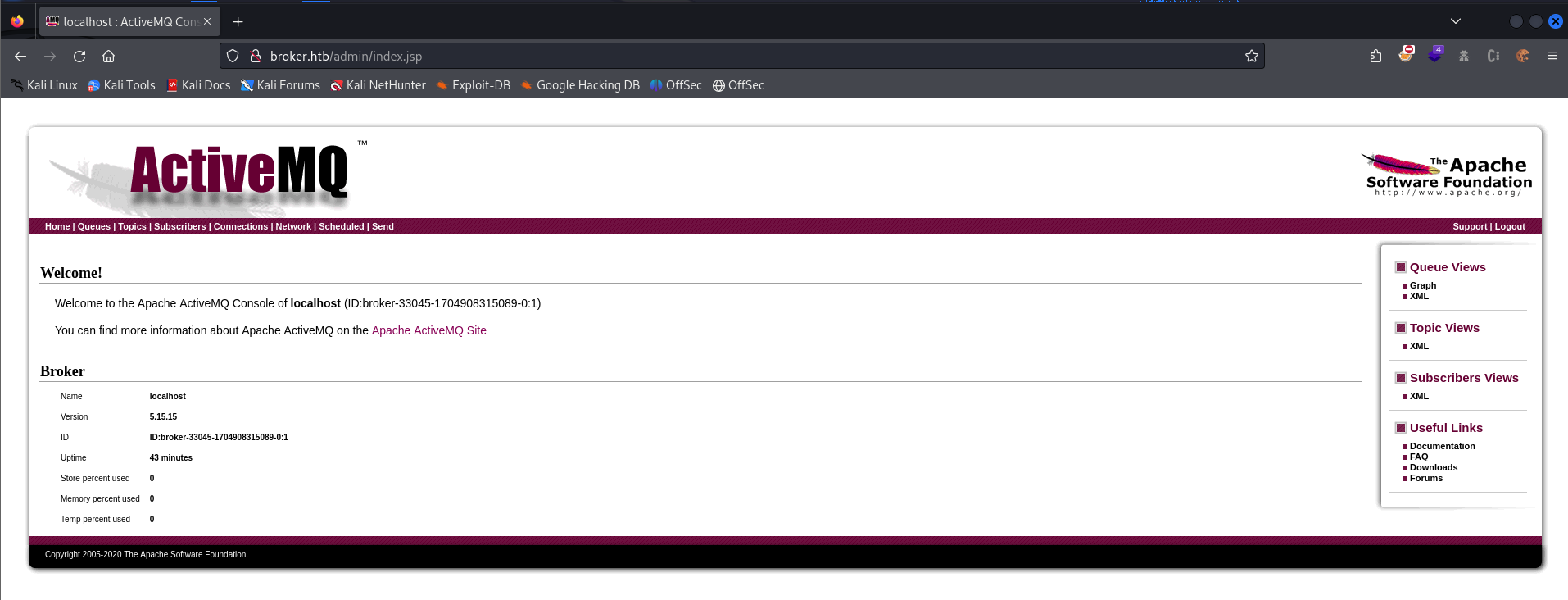Open the Extensions puzzle-piece menu
1568x600 pixels.
pyautogui.click(x=1375, y=56)
